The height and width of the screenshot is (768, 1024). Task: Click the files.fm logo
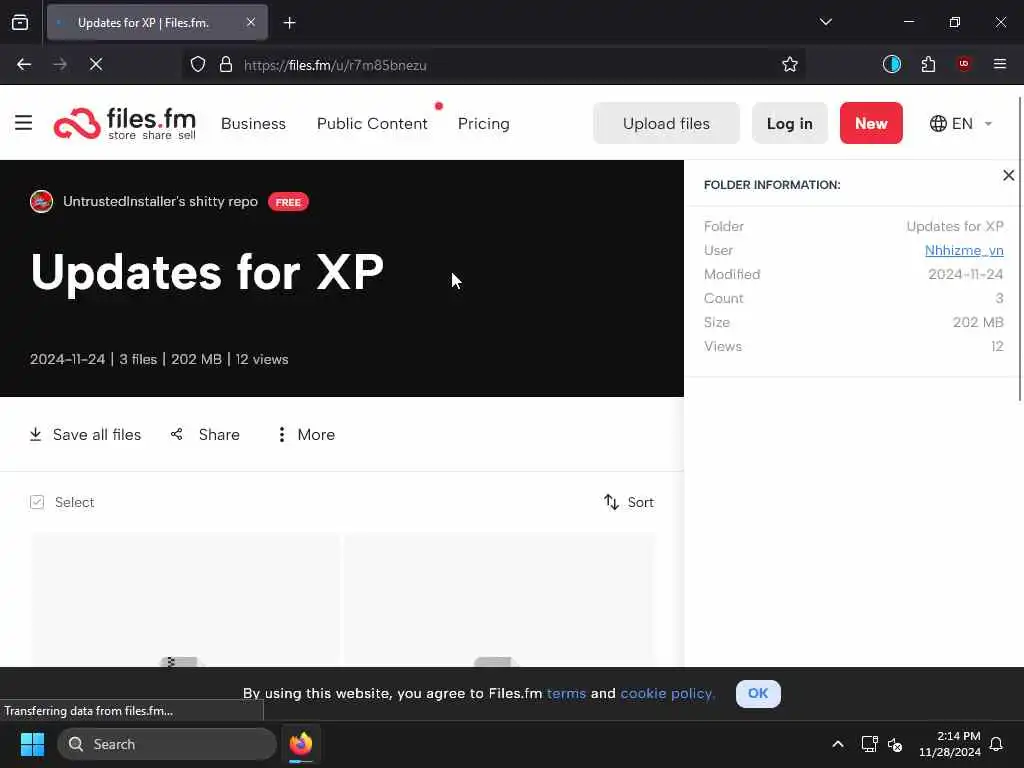coord(125,123)
